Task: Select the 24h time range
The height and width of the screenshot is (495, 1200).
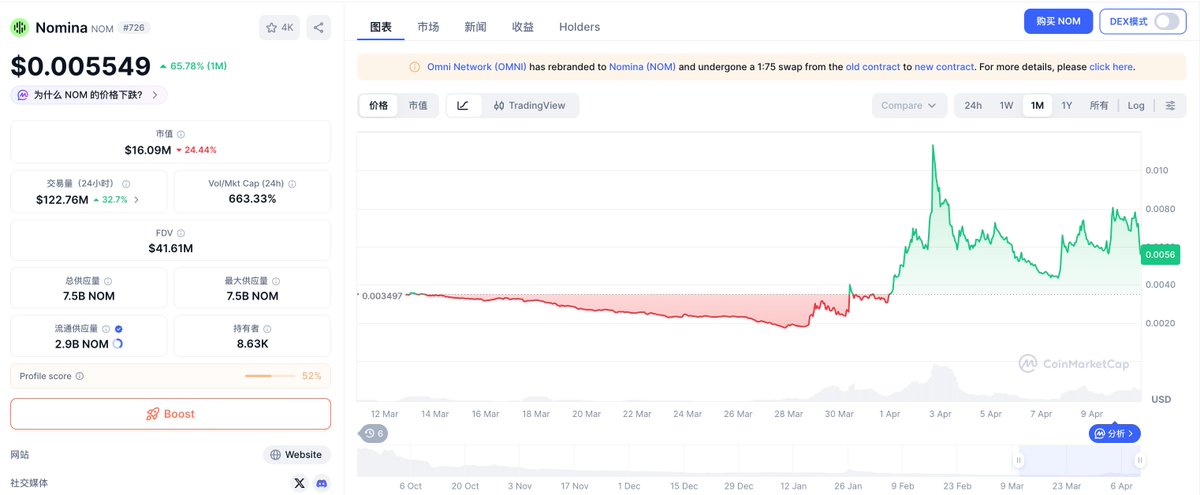Action: 973,105
